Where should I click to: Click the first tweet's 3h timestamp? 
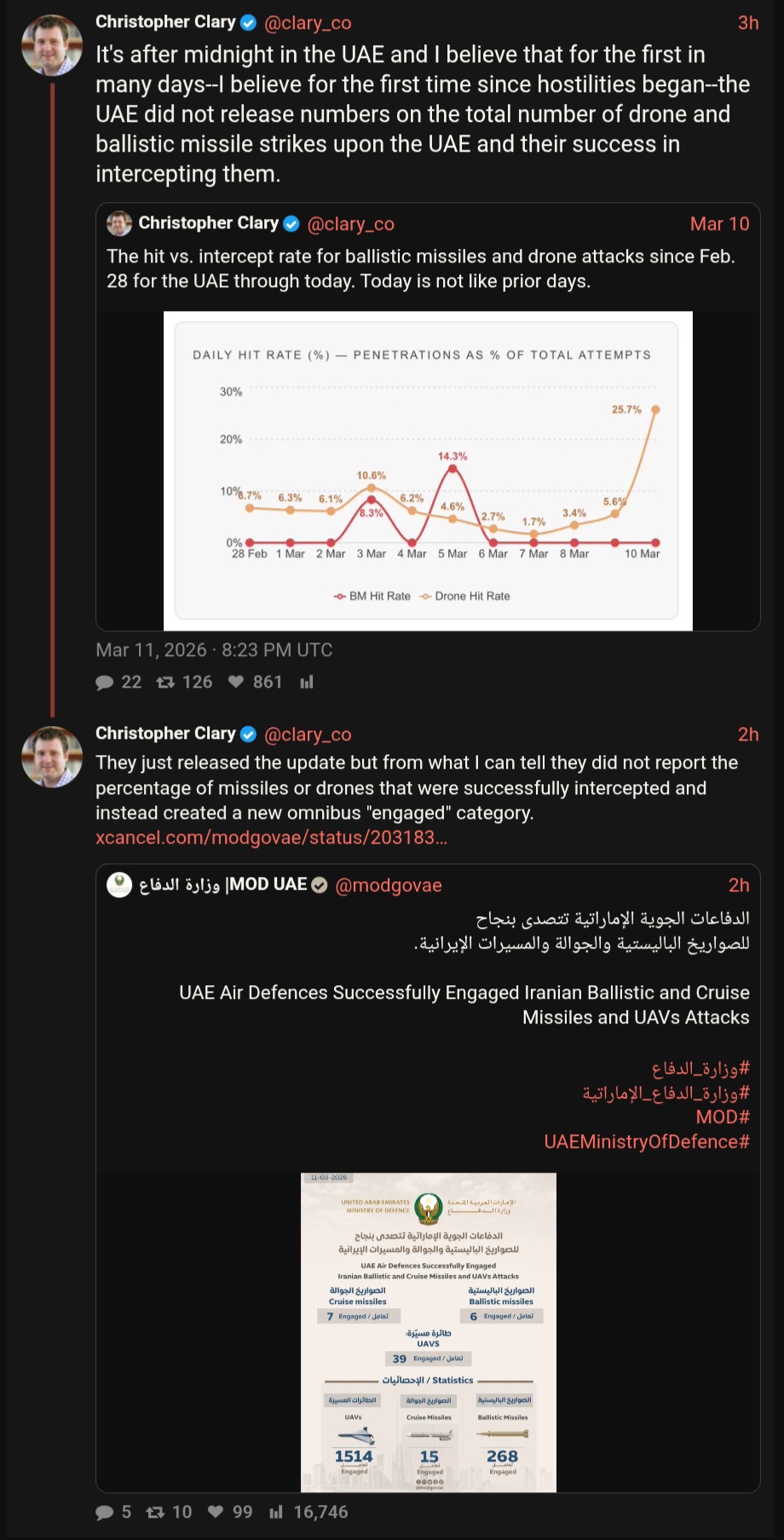pyautogui.click(x=747, y=23)
